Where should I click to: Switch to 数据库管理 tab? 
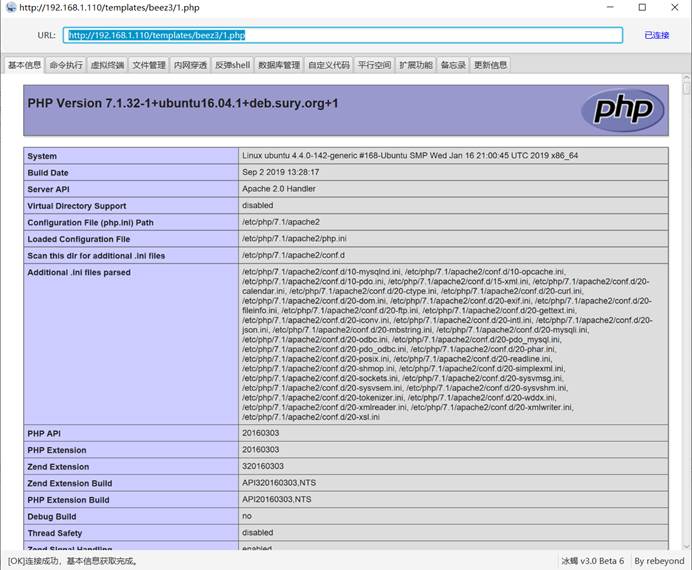point(278,65)
